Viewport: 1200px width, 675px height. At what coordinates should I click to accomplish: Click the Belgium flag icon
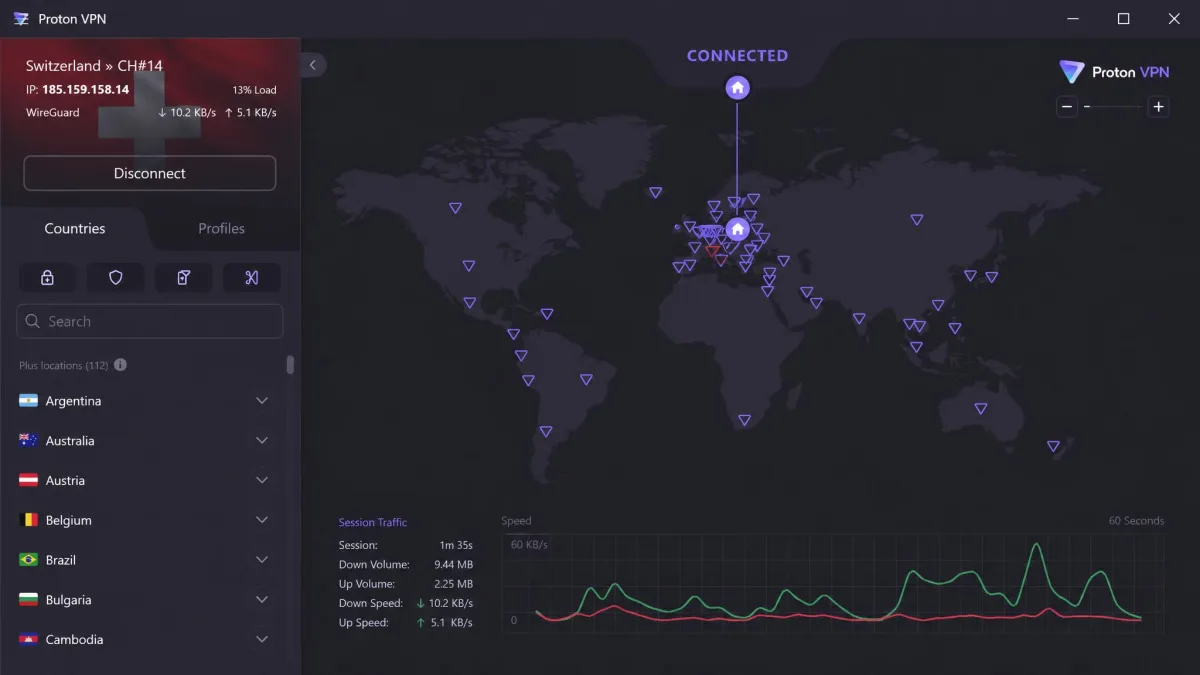29,520
